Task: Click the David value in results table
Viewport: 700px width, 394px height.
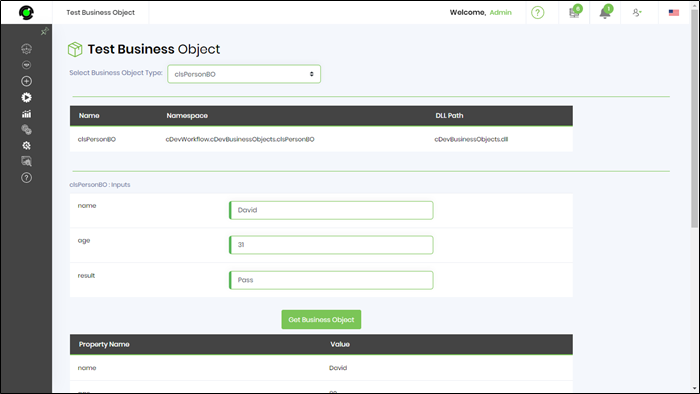Action: pos(338,368)
